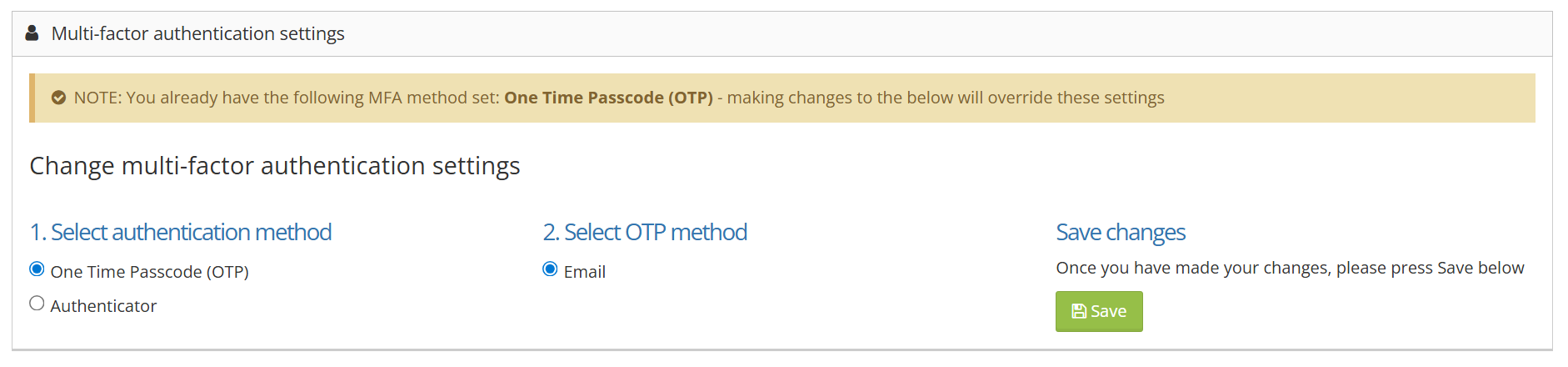Viewport: 1568px width, 367px height.
Task: Choose the Authenticator radio button
Action: (37, 303)
